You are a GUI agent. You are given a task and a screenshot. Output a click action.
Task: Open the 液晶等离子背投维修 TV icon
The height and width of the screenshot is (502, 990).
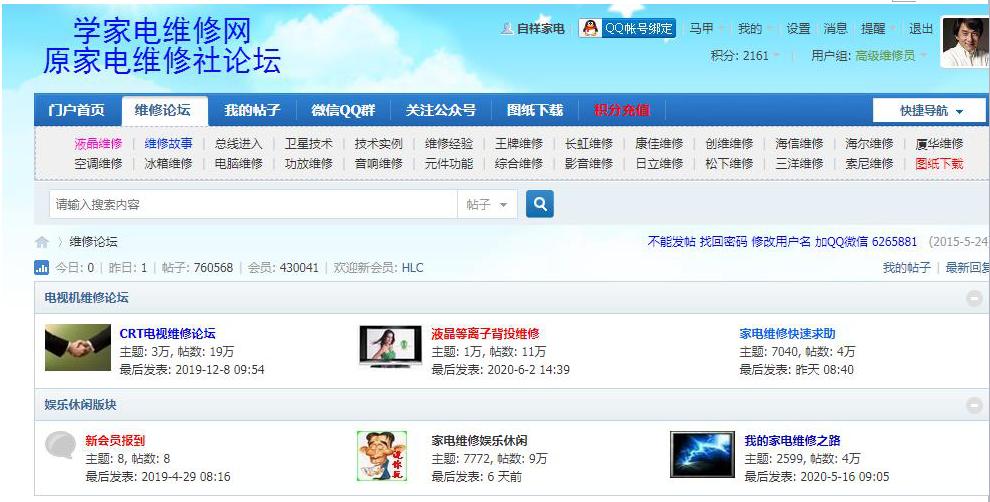click(x=390, y=348)
